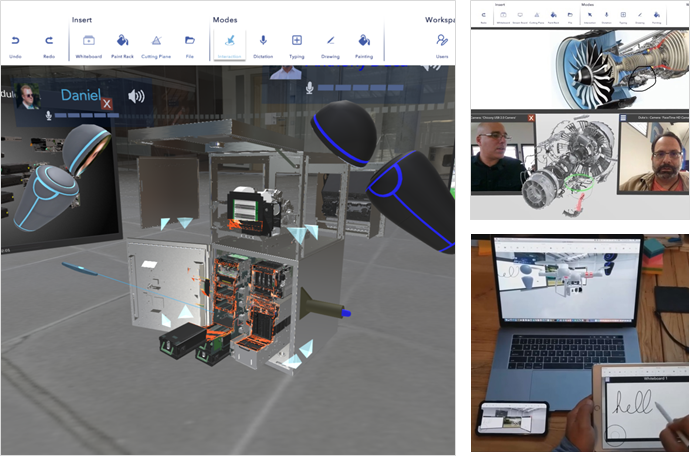Image resolution: width=697 pixels, height=456 pixels.
Task: Switch to Dictation mode in the large toolbar
Action: (x=263, y=46)
